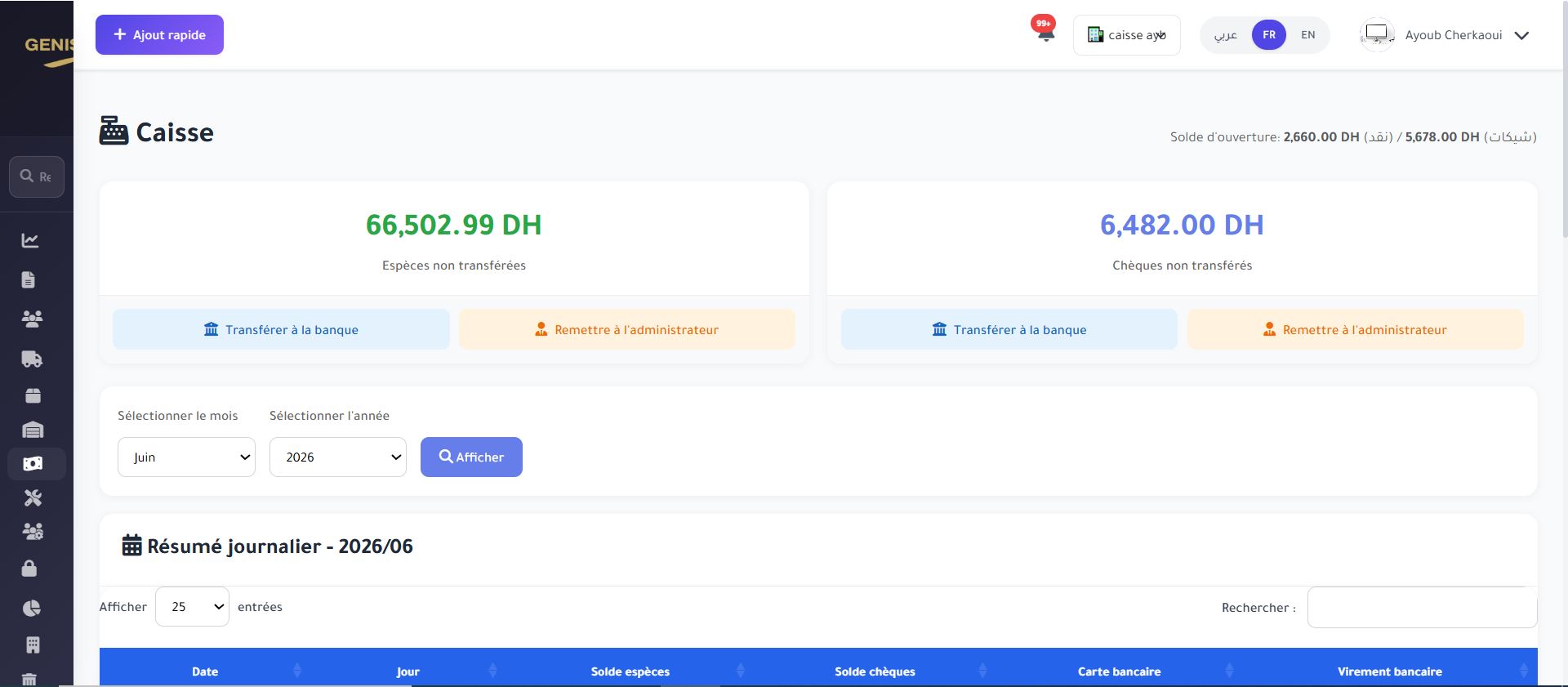Open the trash bin icon in sidebar
The width and height of the screenshot is (1568, 687).
(29, 680)
